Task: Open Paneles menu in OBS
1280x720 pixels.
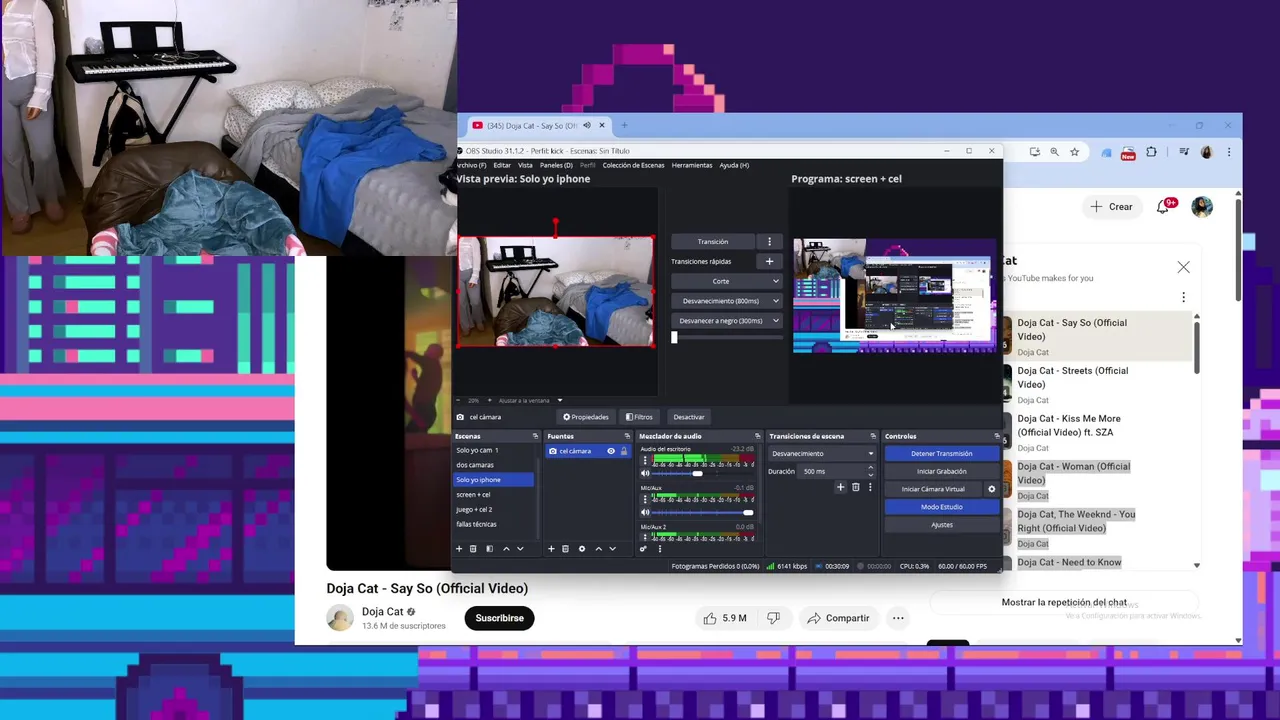Action: pyautogui.click(x=556, y=165)
